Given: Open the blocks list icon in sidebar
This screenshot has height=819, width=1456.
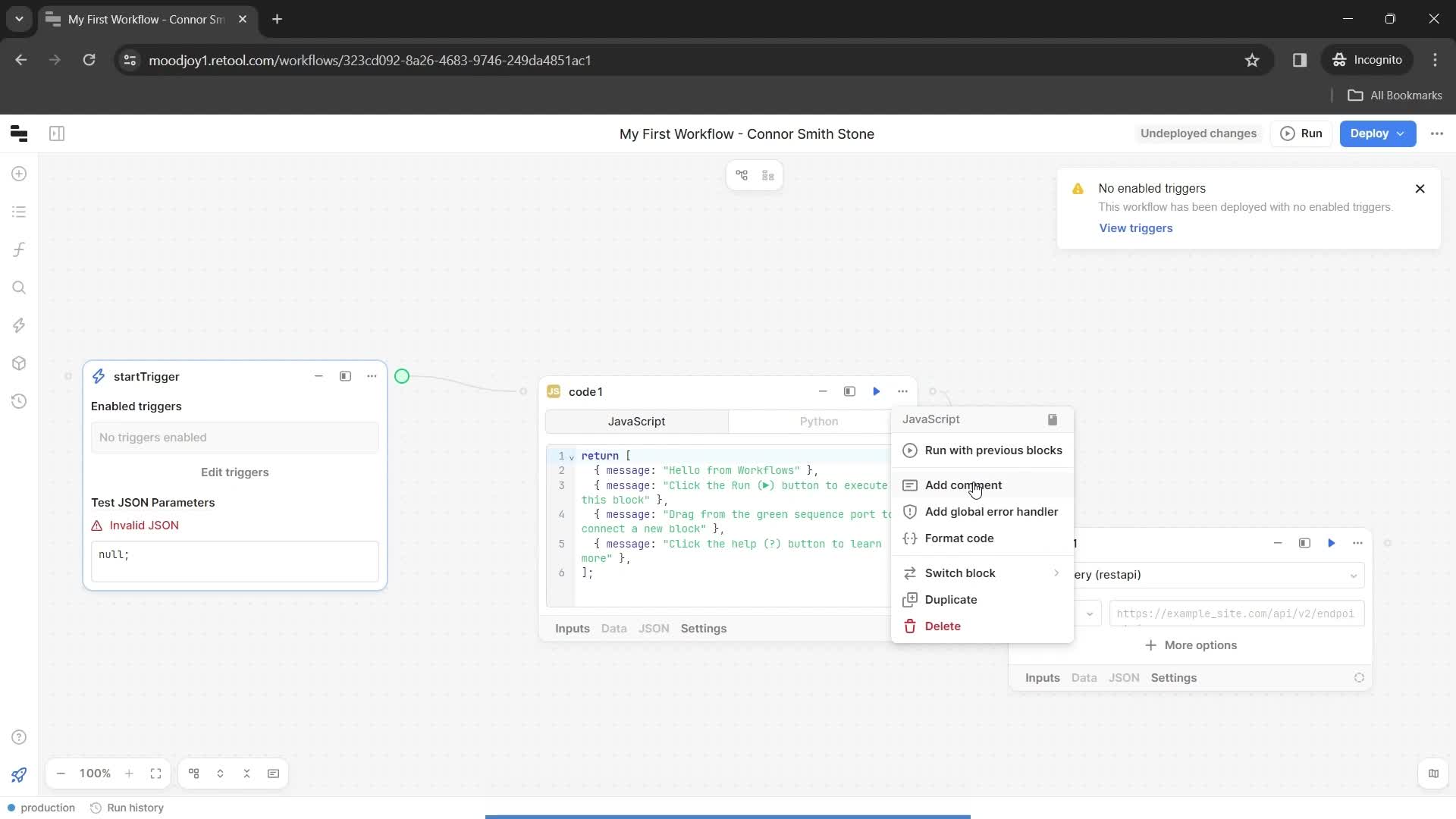Looking at the screenshot, I should pos(20,212).
